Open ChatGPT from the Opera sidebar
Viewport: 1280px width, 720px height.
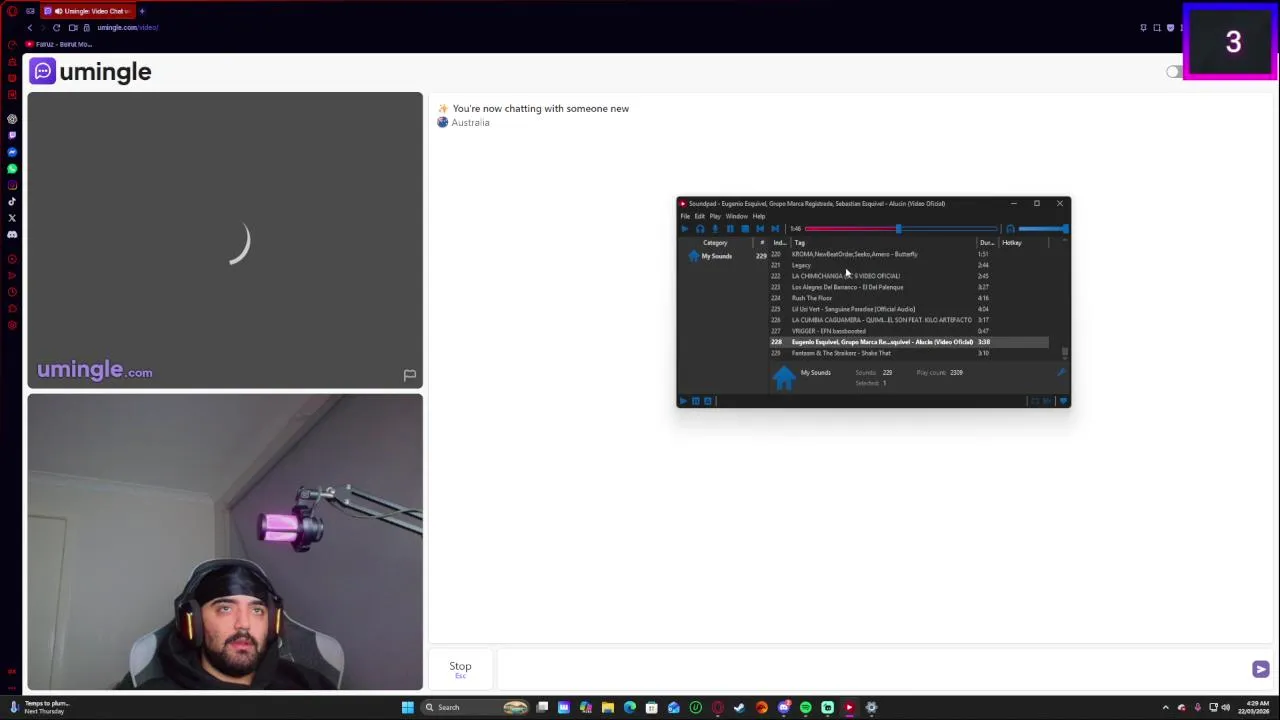point(12,119)
